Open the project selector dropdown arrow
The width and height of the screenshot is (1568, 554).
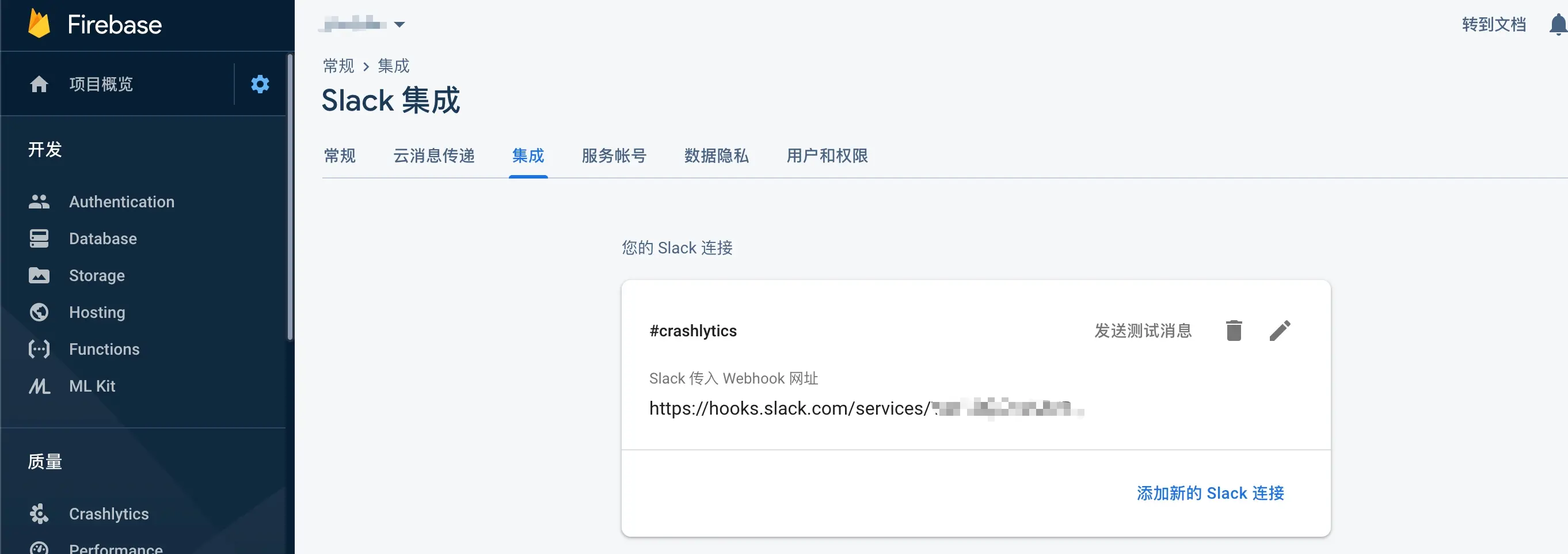[x=399, y=24]
